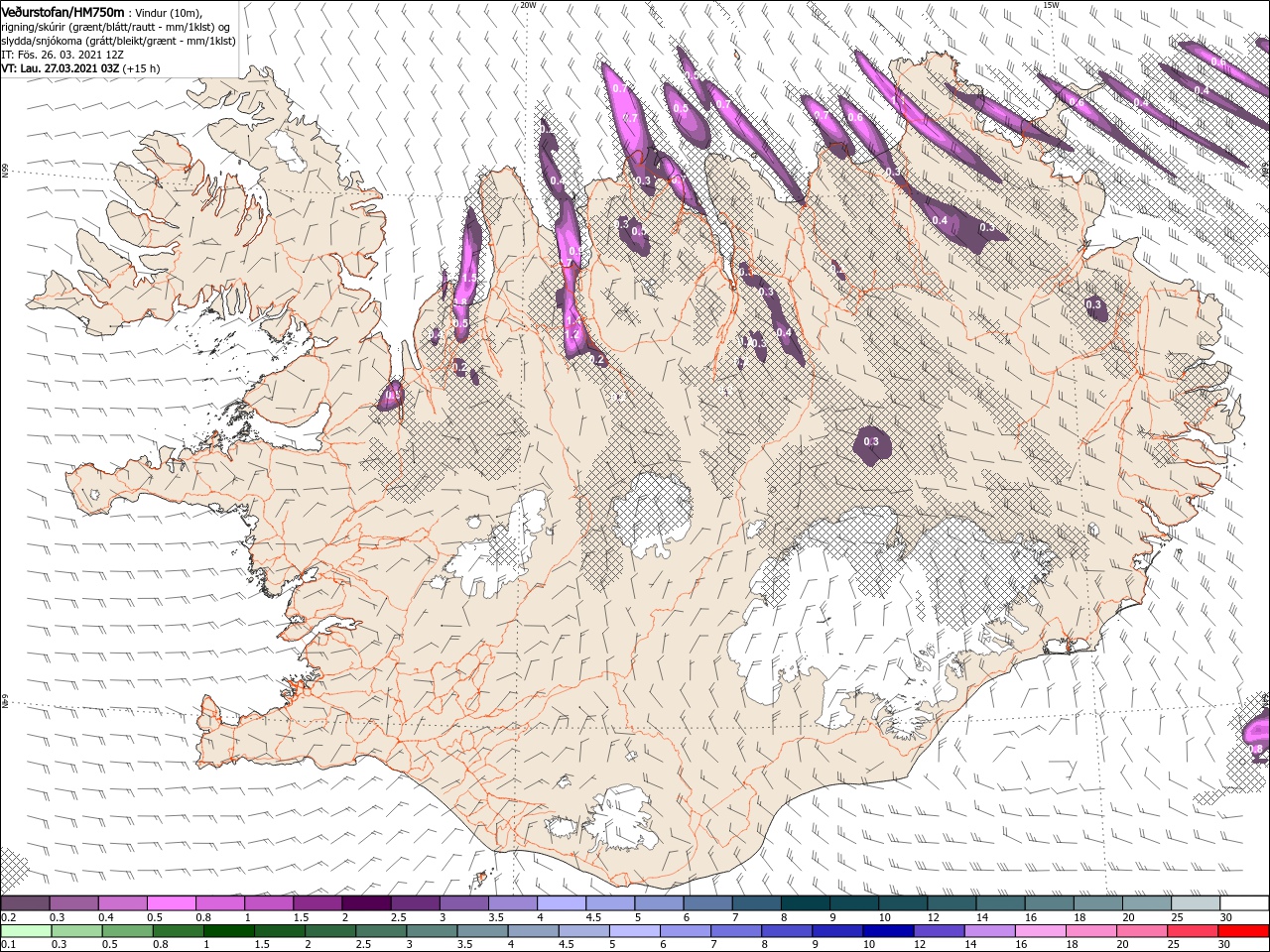Select the bright pink 0.5 snow legend swatch

point(171,903)
